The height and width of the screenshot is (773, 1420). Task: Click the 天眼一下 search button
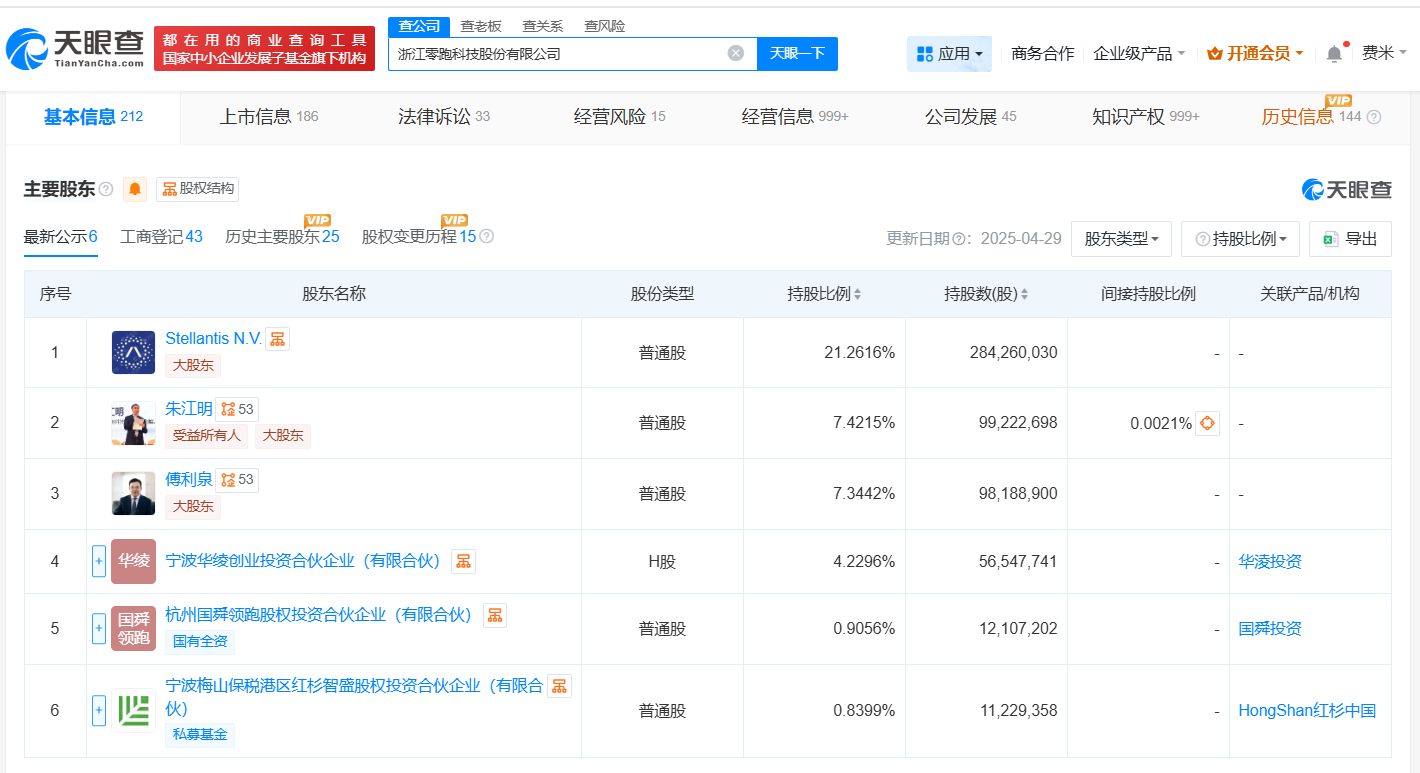click(x=797, y=54)
